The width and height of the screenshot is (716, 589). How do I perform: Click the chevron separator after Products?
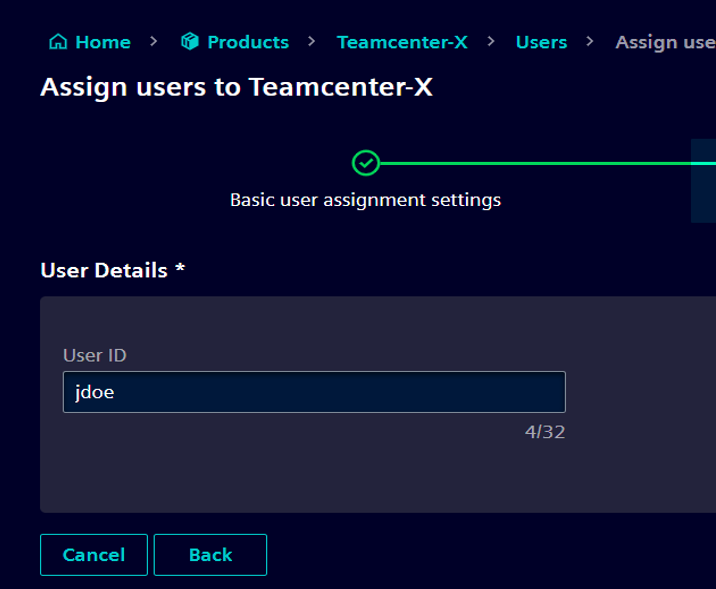point(312,42)
